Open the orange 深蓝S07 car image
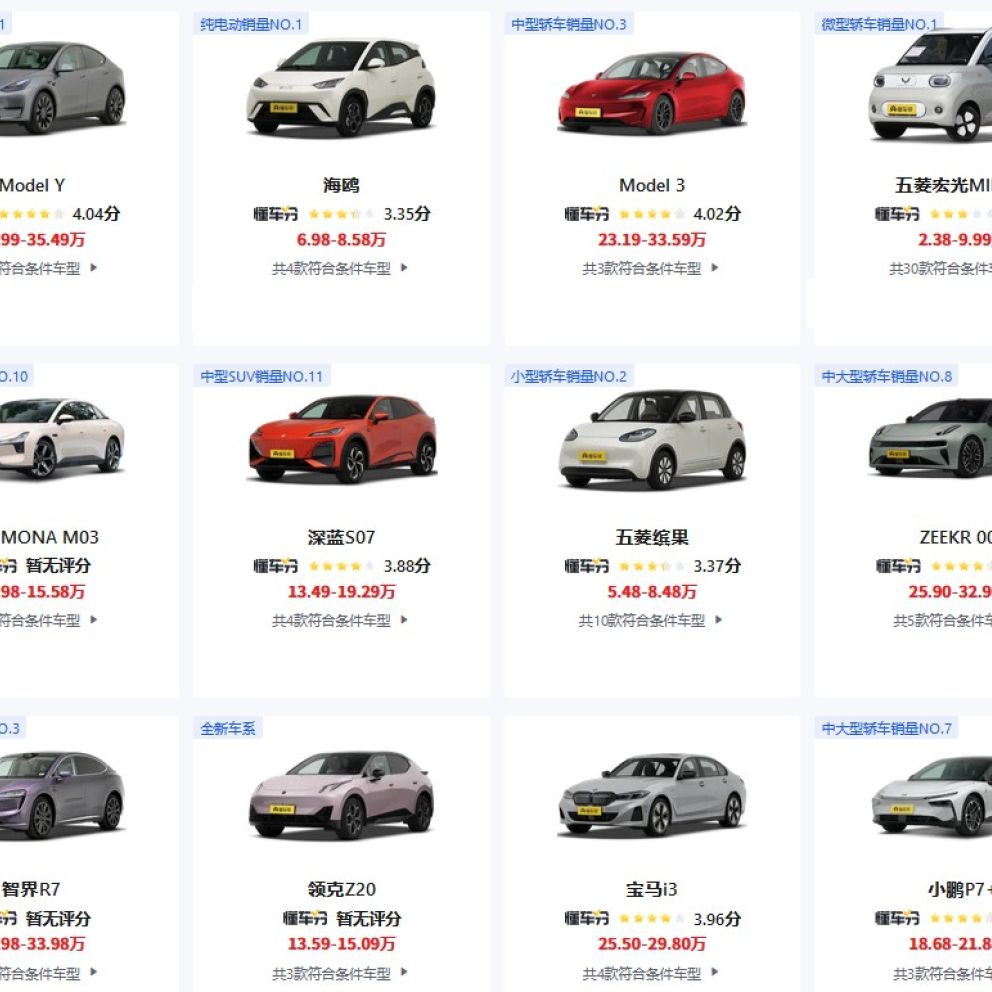992x992 pixels. coord(342,438)
